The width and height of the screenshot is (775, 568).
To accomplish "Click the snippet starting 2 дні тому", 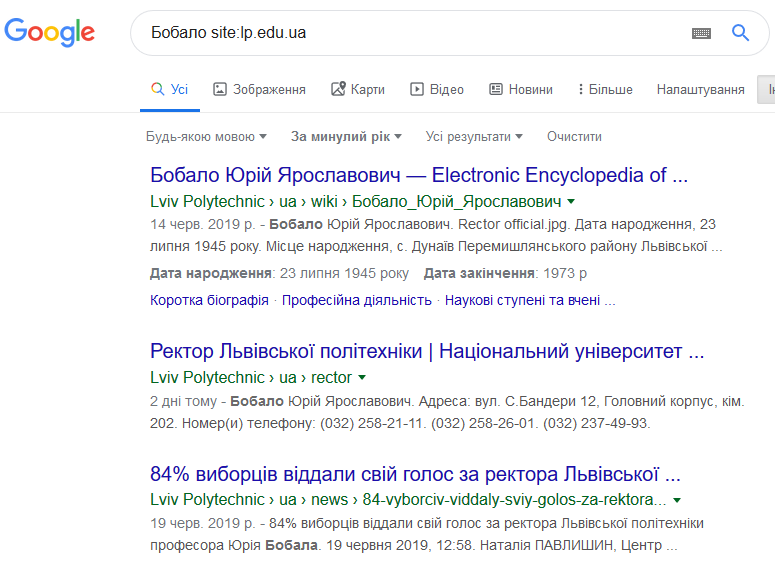I will [x=447, y=412].
